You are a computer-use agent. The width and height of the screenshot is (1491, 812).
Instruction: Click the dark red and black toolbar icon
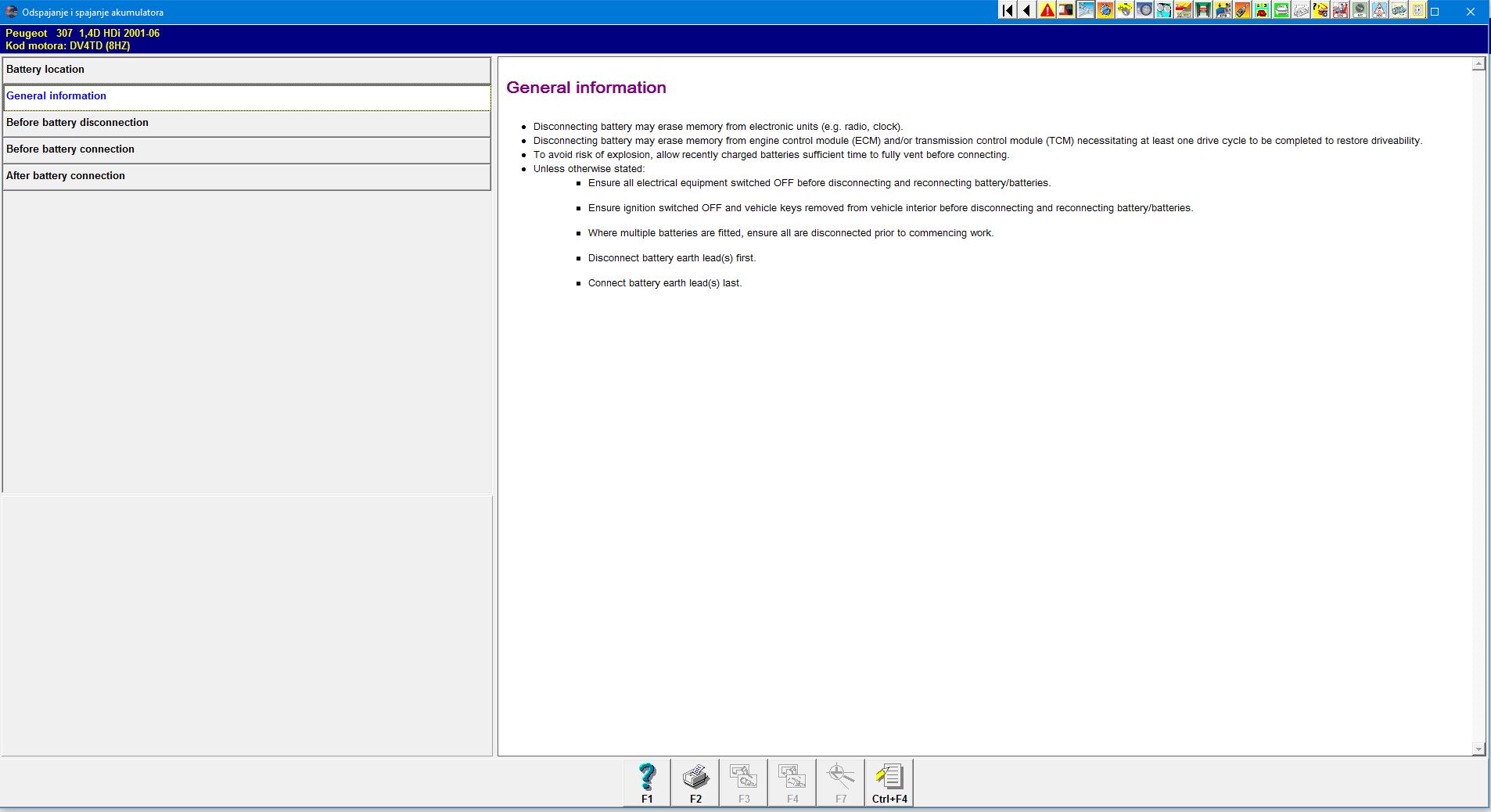(x=1066, y=10)
